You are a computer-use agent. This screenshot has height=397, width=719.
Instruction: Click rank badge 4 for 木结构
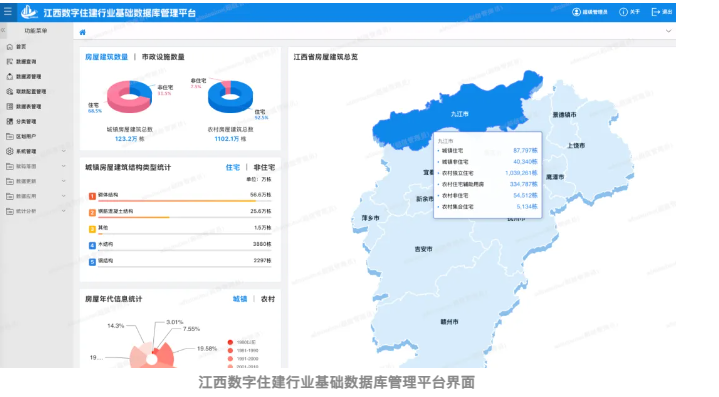pyautogui.click(x=92, y=245)
